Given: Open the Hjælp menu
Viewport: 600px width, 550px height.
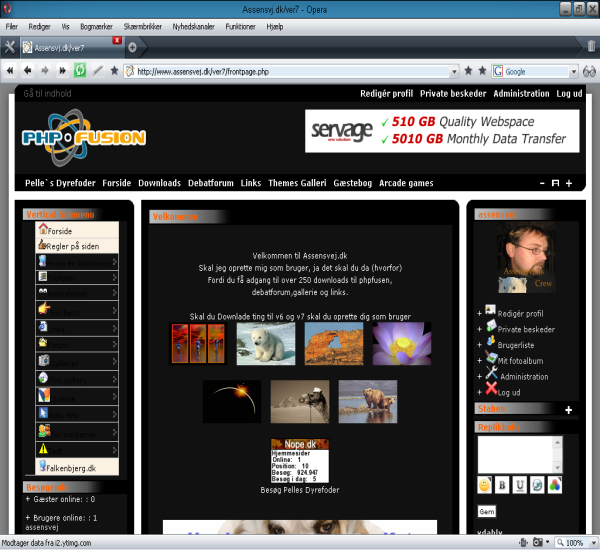Looking at the screenshot, I should pyautogui.click(x=275, y=26).
